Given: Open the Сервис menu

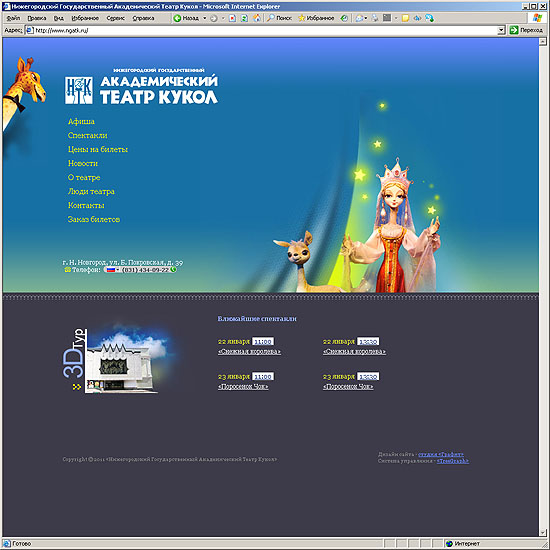Looking at the screenshot, I should pyautogui.click(x=115, y=18).
